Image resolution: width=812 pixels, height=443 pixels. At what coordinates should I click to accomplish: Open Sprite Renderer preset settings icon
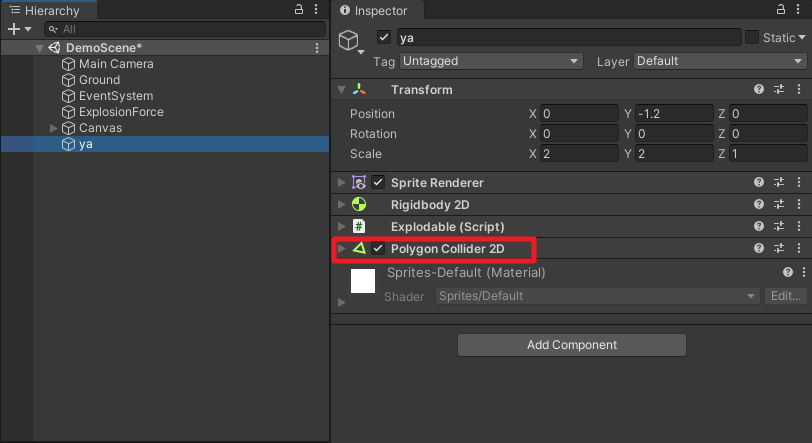pos(778,183)
